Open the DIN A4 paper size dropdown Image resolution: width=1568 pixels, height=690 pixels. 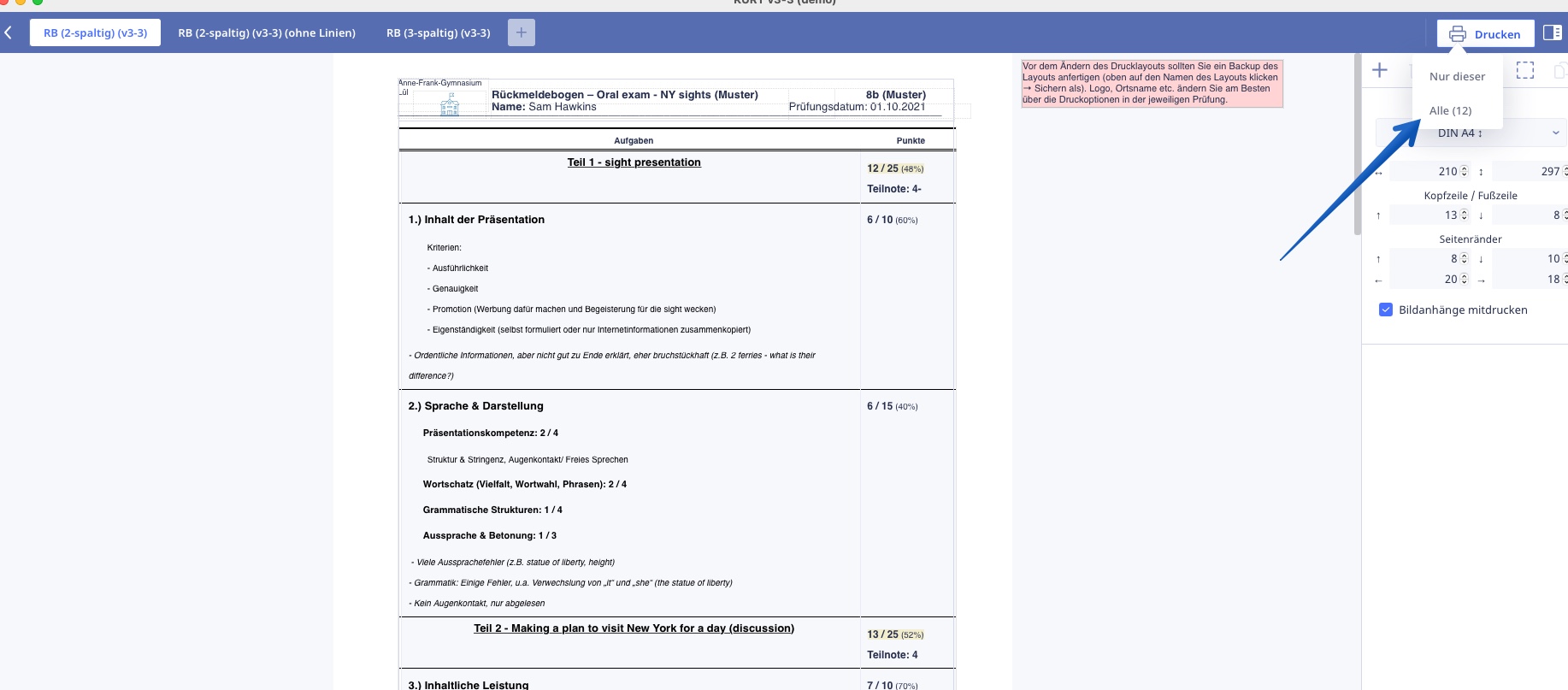(1471, 133)
